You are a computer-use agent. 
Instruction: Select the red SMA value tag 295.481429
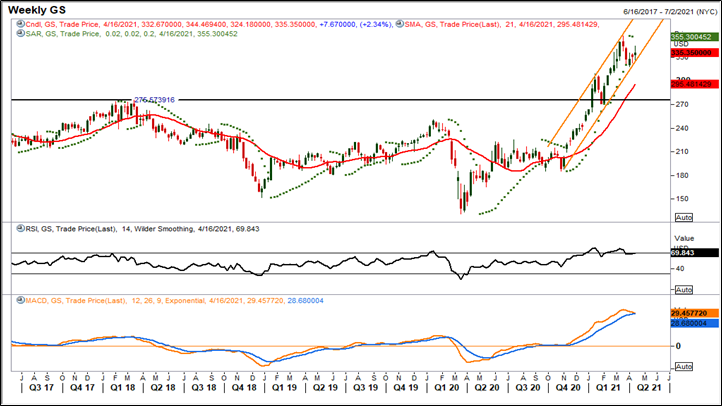[694, 84]
